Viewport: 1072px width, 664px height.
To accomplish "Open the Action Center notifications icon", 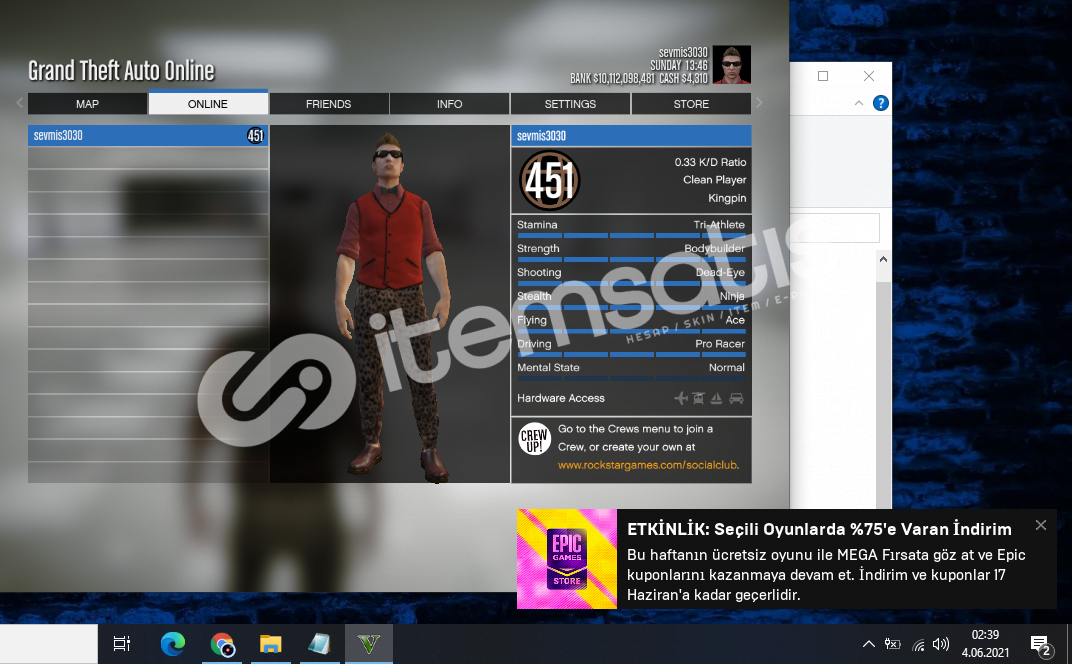I will click(1041, 644).
